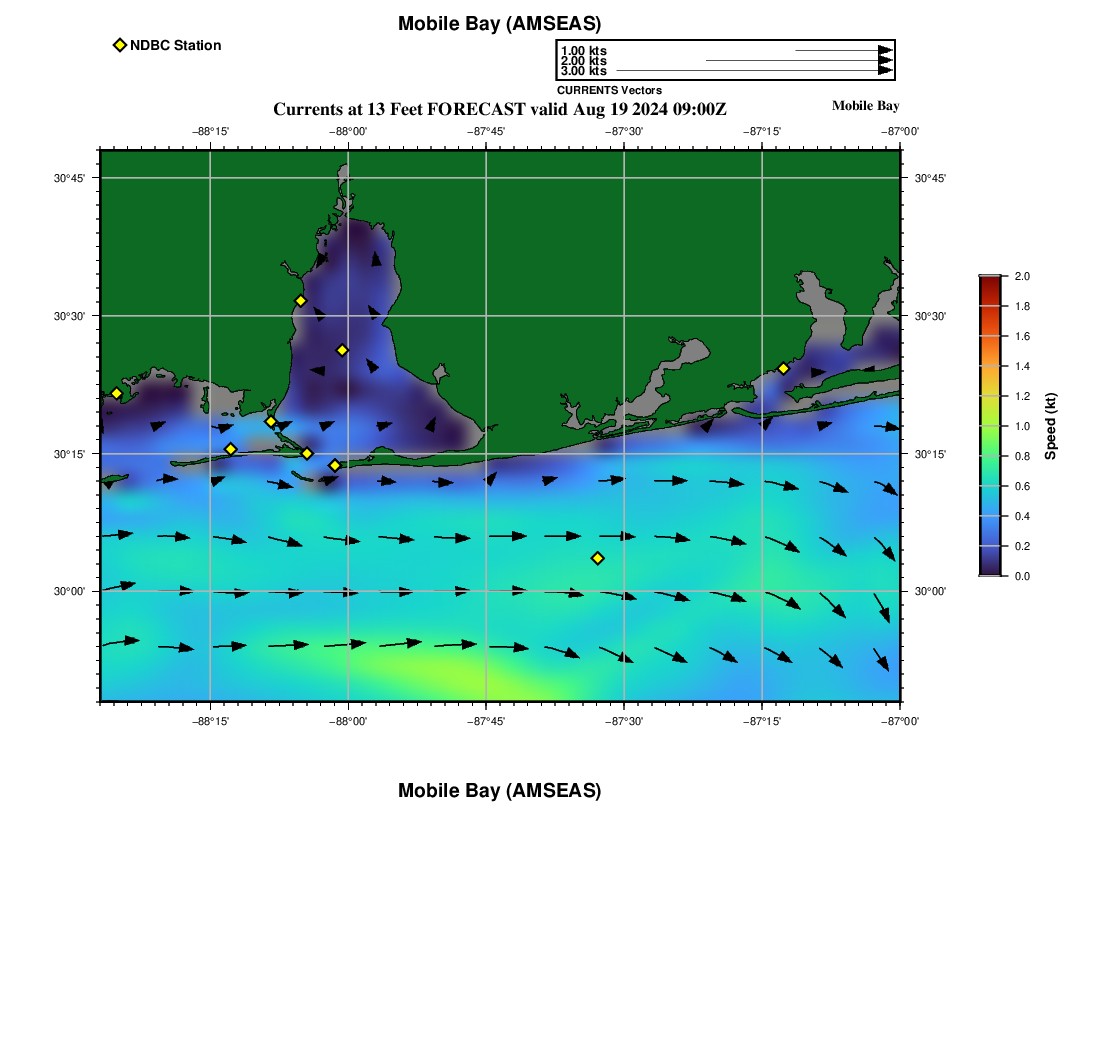The width and height of the screenshot is (1100, 1050).
Task: Click the 1.0 tick label on the speed colorbar
Action: coord(1022,426)
